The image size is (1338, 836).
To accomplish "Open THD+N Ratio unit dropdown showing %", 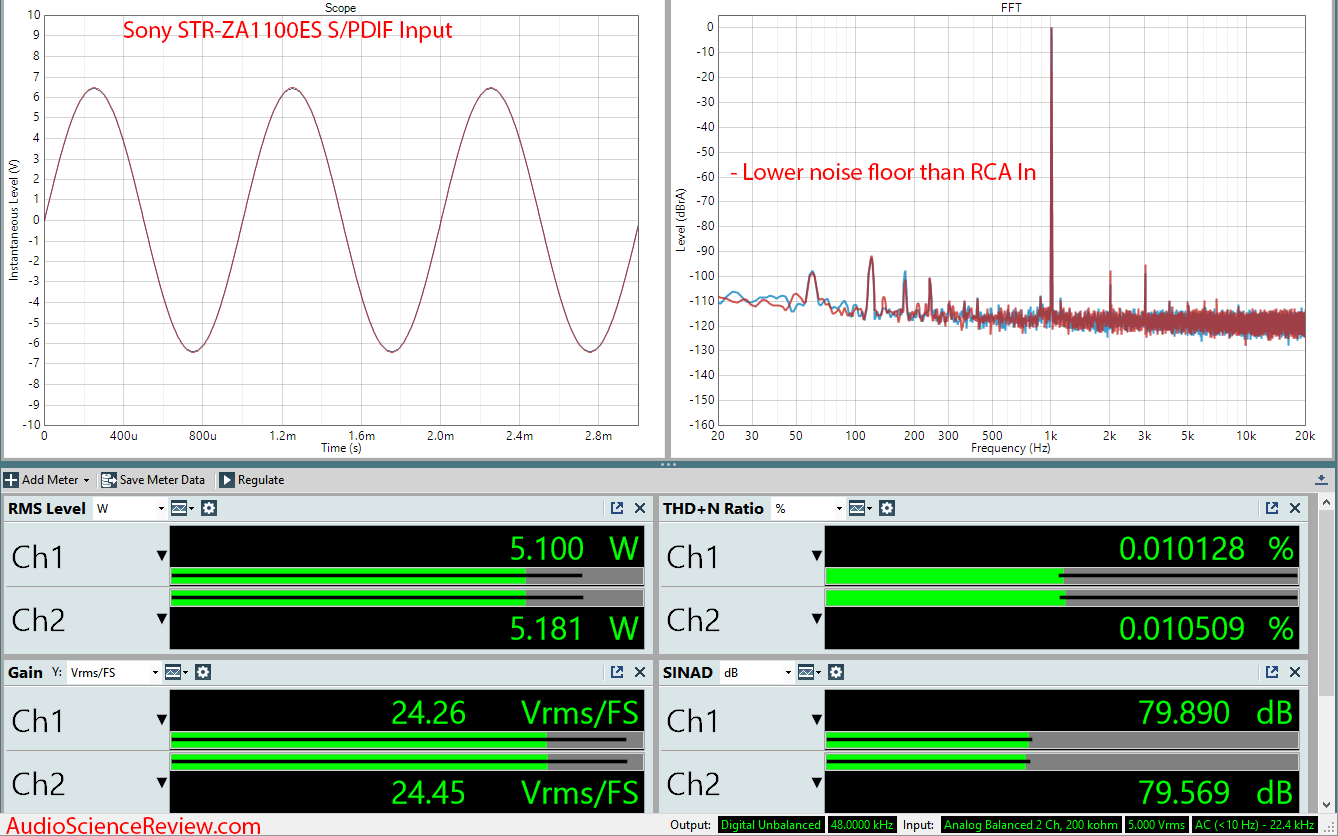I will pos(808,508).
